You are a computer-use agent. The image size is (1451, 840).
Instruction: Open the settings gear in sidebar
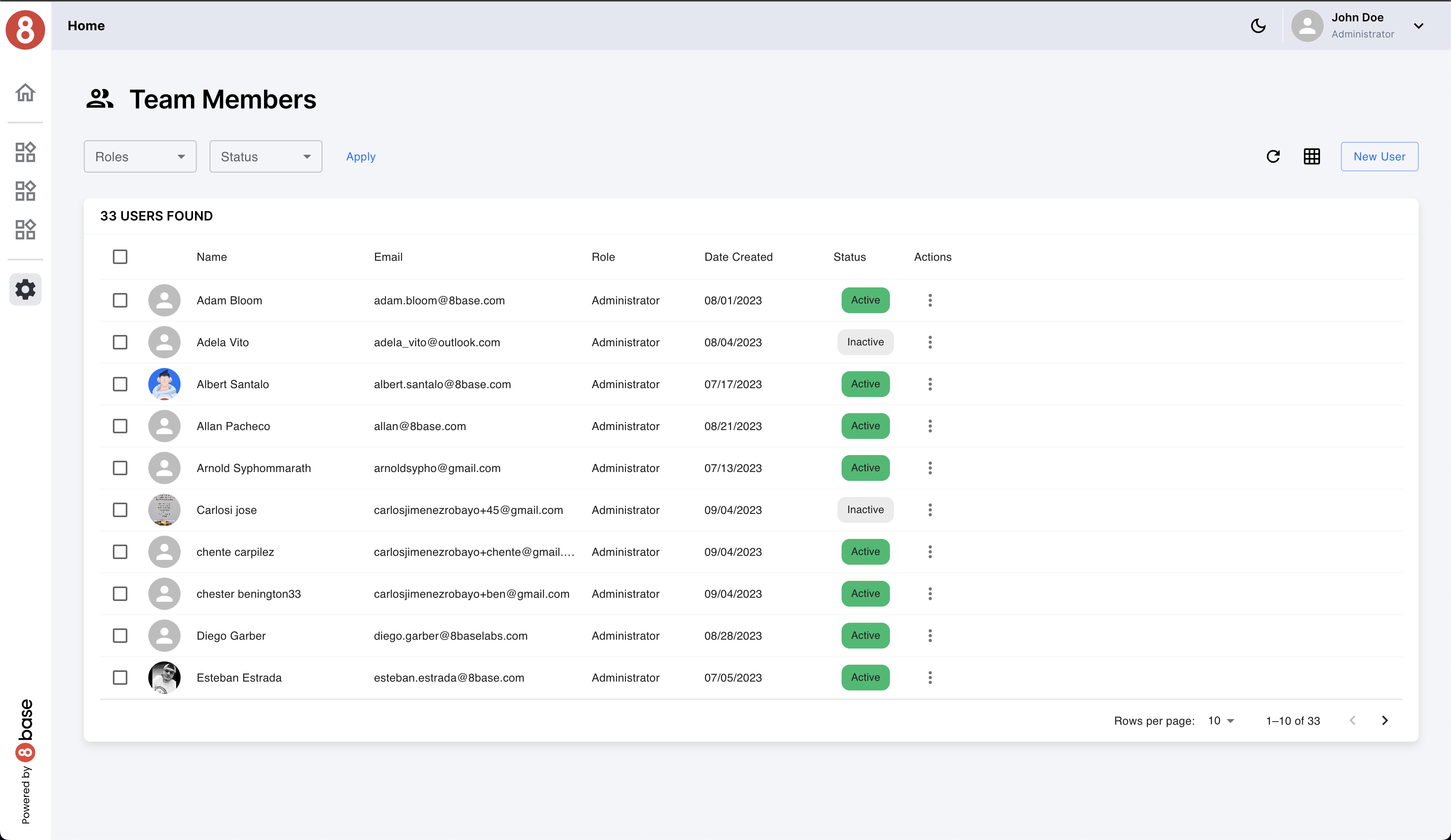25,289
